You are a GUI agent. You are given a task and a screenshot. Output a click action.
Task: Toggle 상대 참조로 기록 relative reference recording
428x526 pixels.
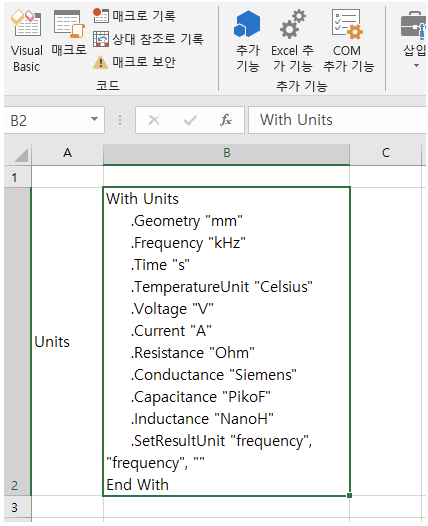tap(148, 39)
